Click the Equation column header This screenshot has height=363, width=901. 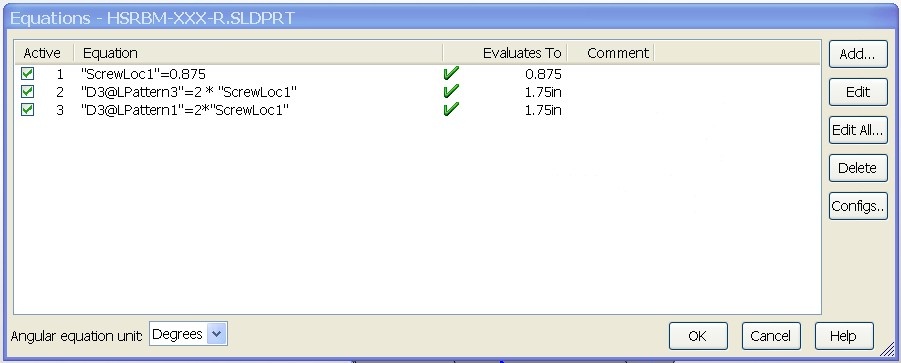pyautogui.click(x=258, y=53)
